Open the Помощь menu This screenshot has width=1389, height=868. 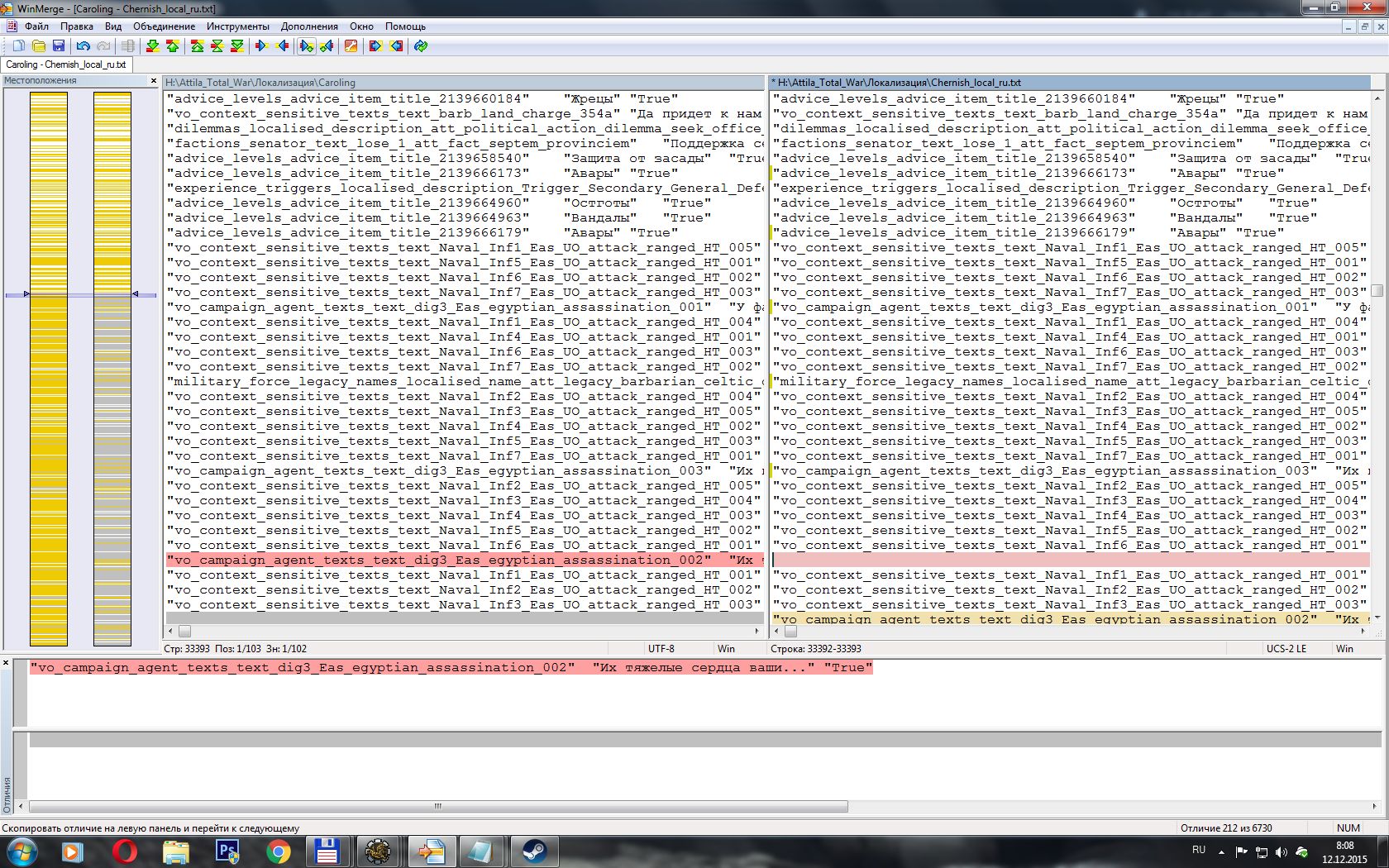click(x=405, y=26)
